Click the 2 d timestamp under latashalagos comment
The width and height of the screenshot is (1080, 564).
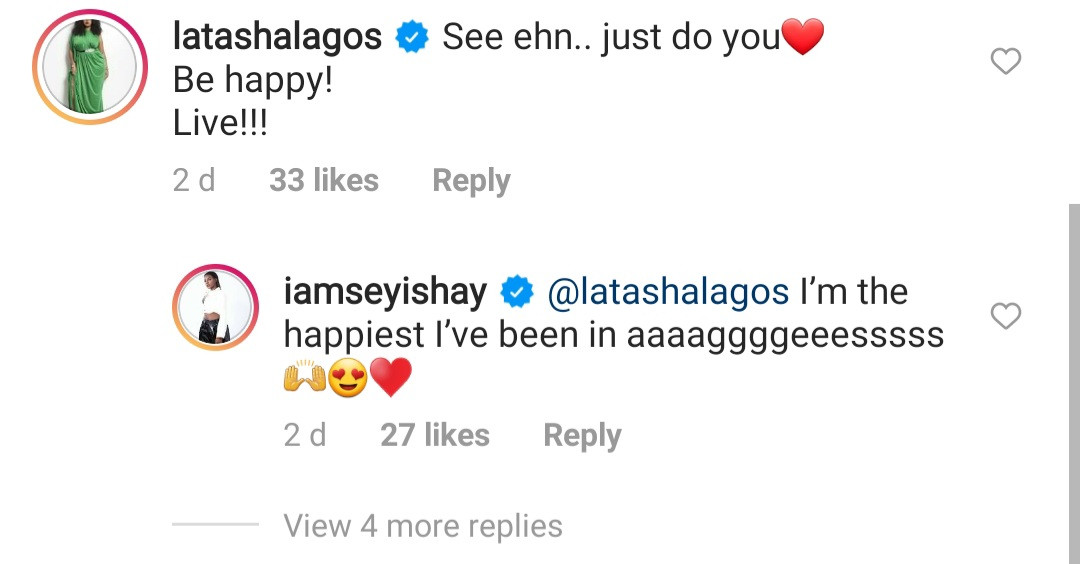(x=194, y=180)
